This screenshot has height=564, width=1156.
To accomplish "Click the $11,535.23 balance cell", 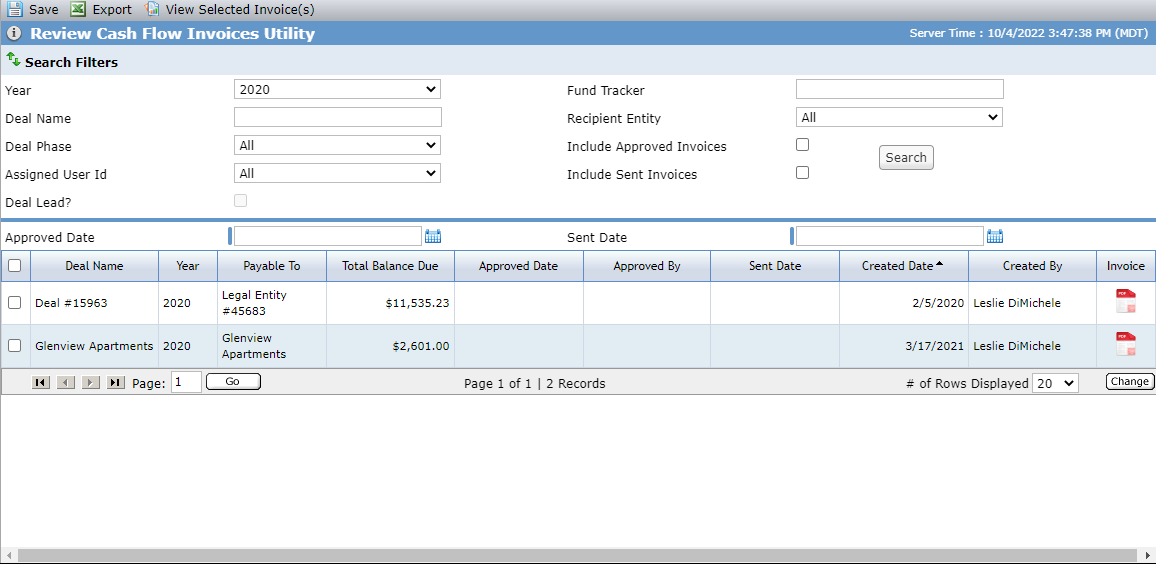I will 391,303.
